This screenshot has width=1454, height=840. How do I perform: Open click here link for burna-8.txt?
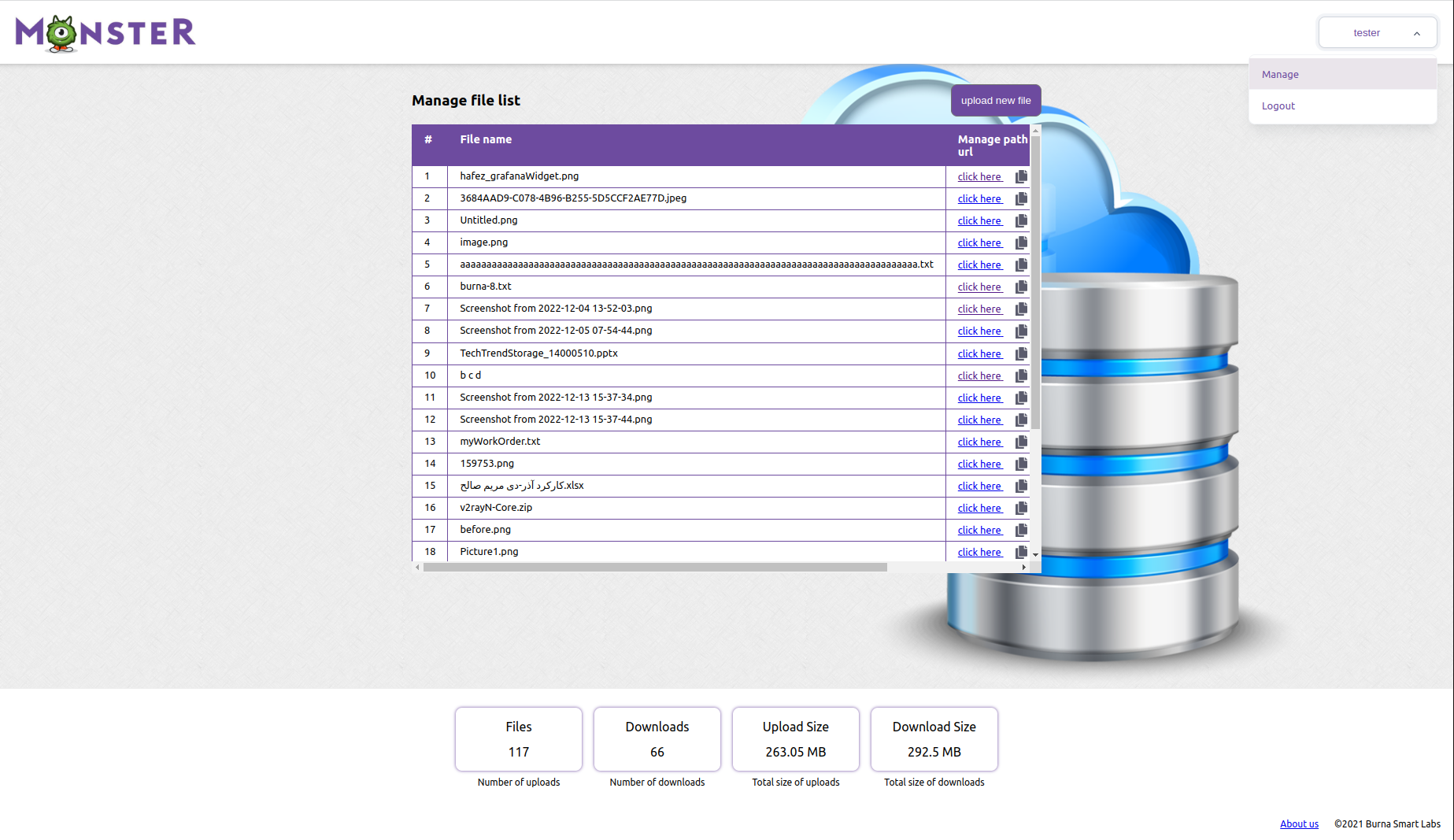tap(980, 287)
